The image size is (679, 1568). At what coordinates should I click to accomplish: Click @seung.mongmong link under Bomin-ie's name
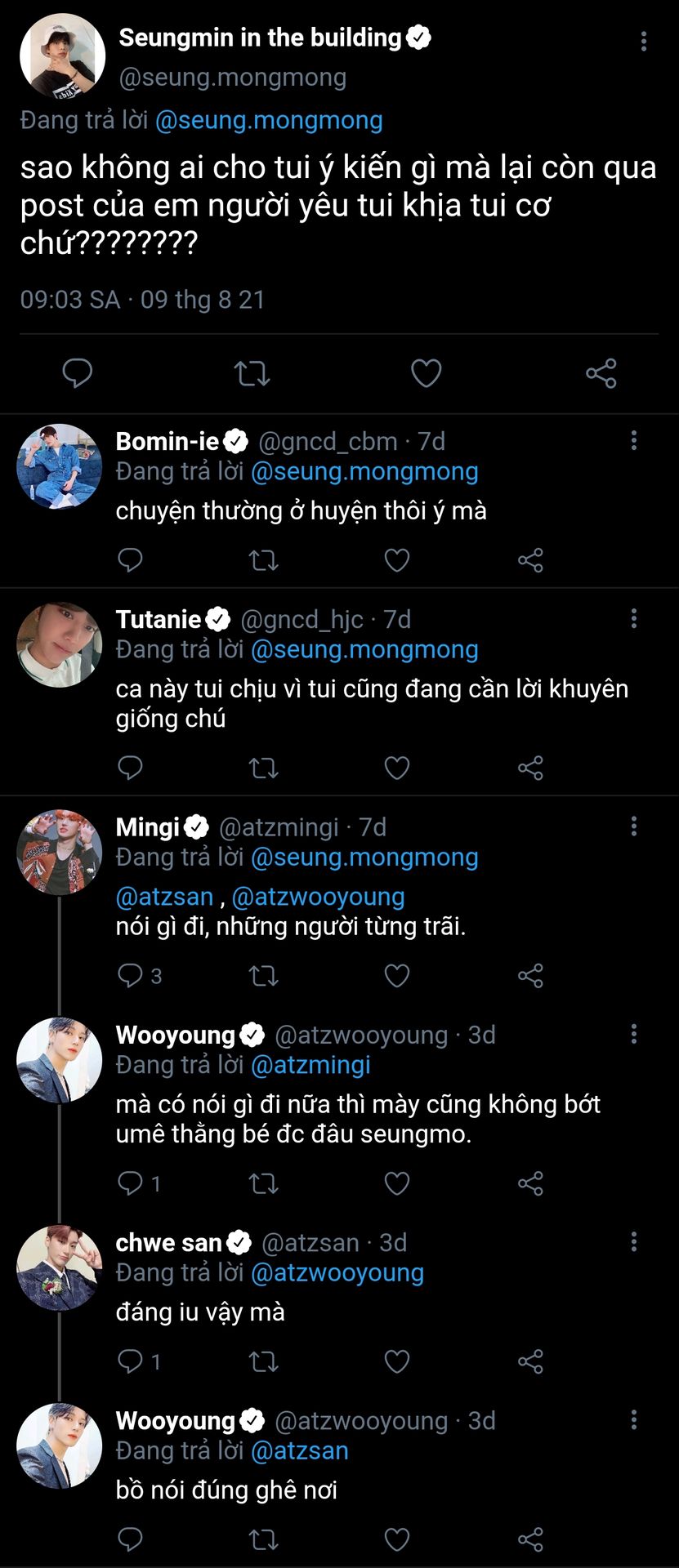coord(364,471)
